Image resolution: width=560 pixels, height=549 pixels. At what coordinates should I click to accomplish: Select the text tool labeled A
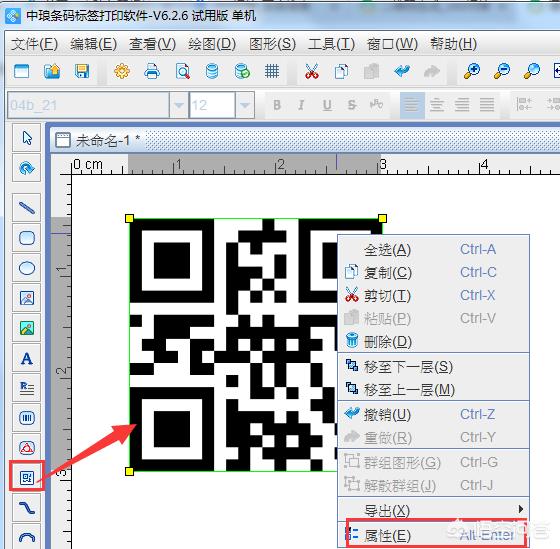[27, 358]
